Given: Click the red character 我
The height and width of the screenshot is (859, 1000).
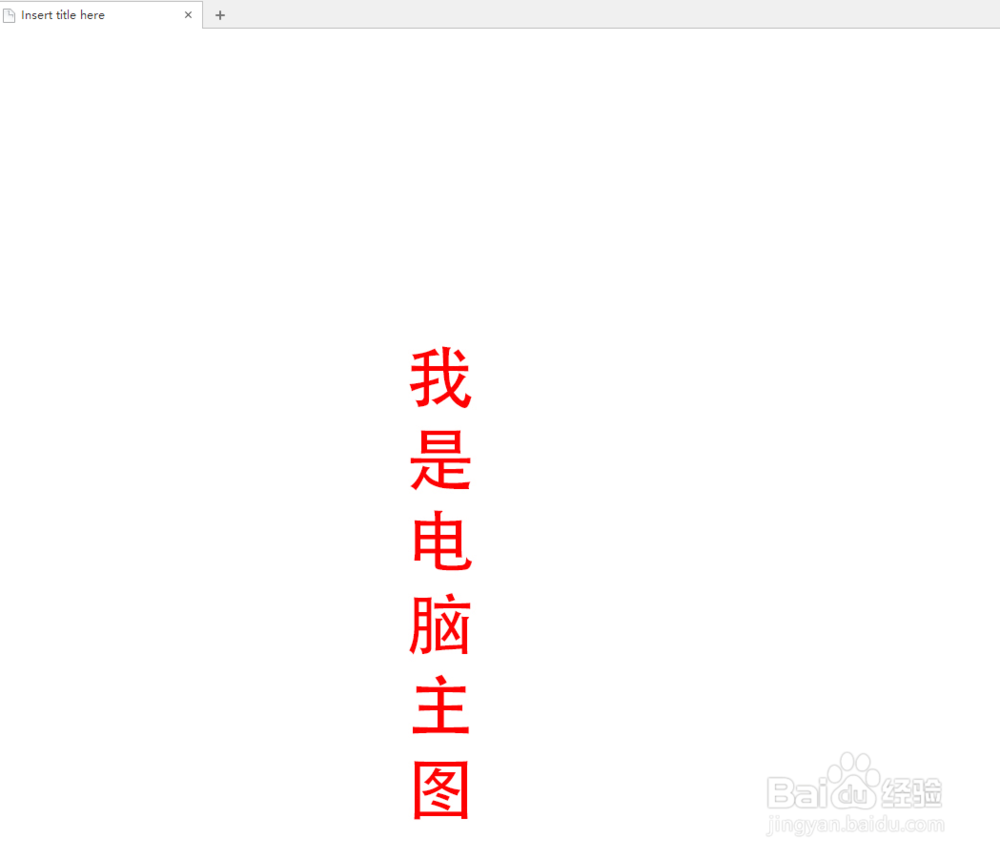Looking at the screenshot, I should coord(441,378).
